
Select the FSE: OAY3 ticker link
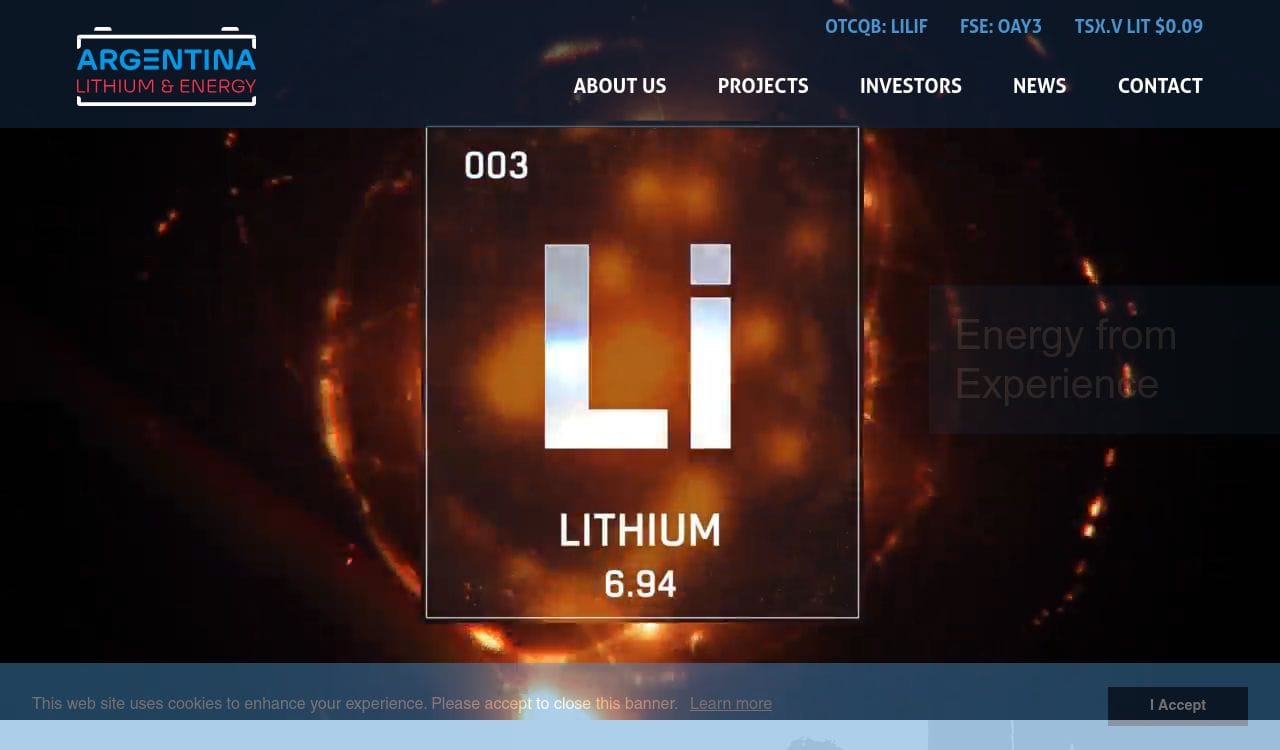(x=1000, y=27)
